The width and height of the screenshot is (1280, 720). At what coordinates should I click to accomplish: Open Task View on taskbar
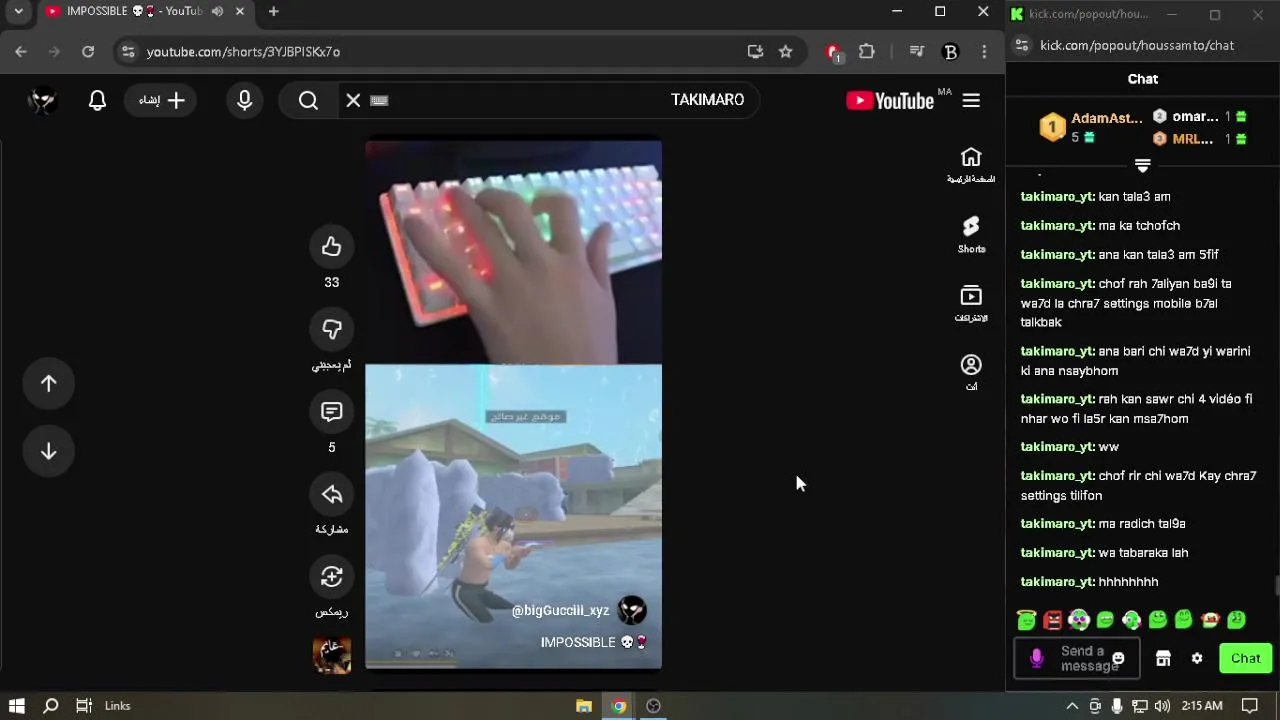pyautogui.click(x=84, y=706)
